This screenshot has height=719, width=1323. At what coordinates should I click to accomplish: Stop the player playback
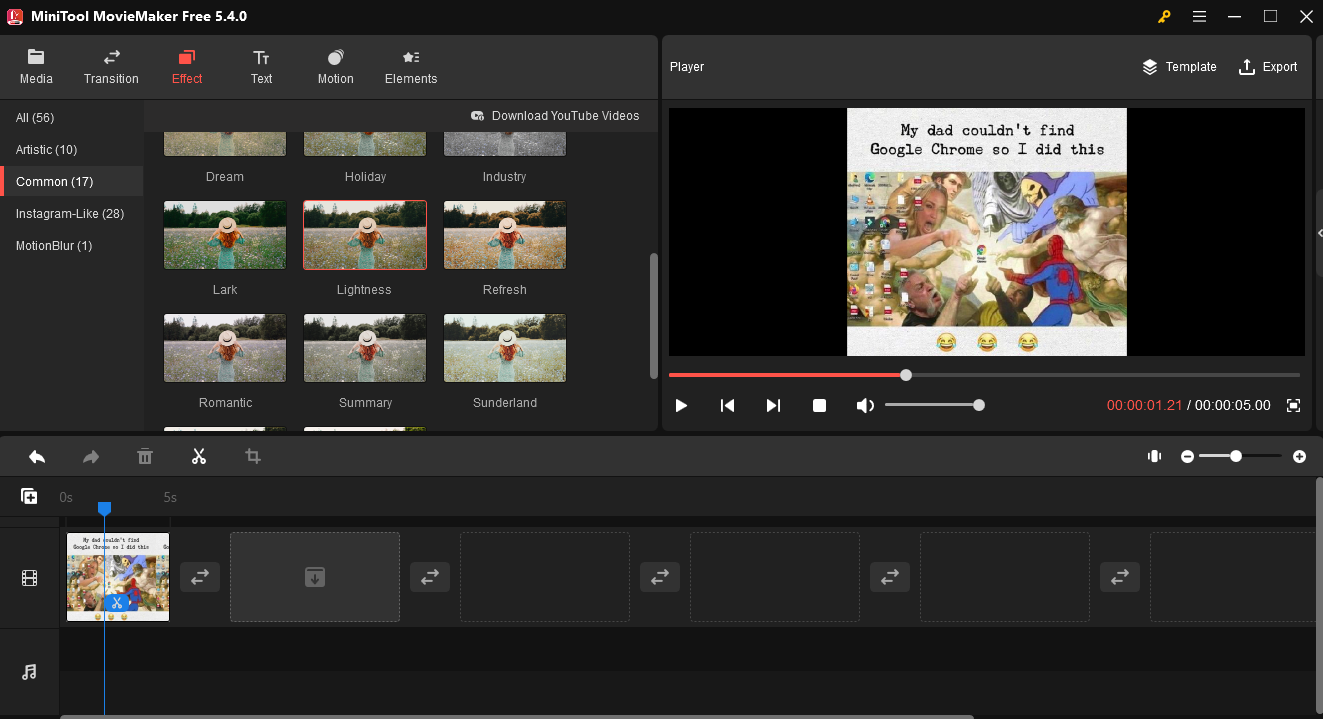click(x=819, y=405)
